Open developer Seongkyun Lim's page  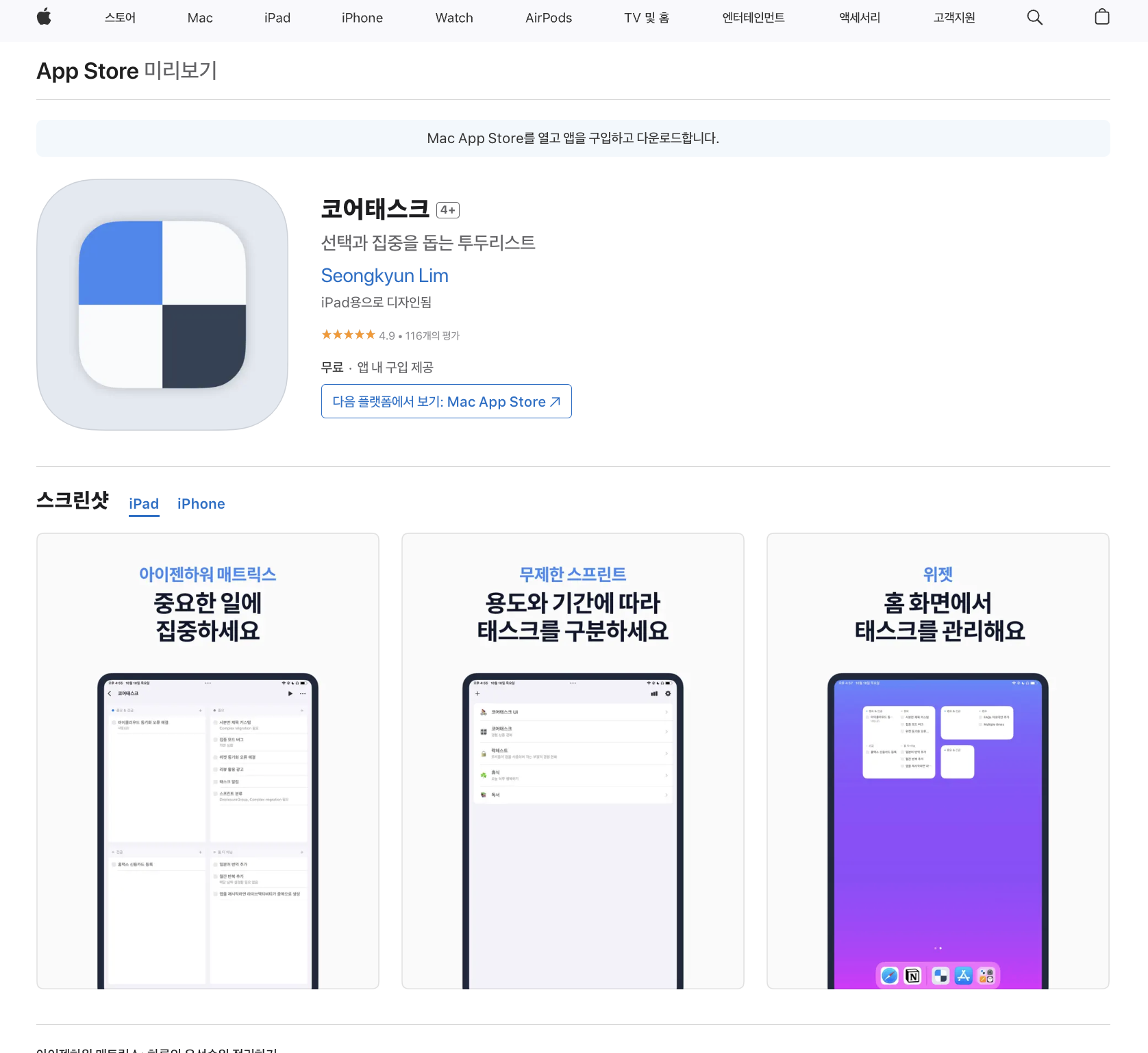point(385,276)
